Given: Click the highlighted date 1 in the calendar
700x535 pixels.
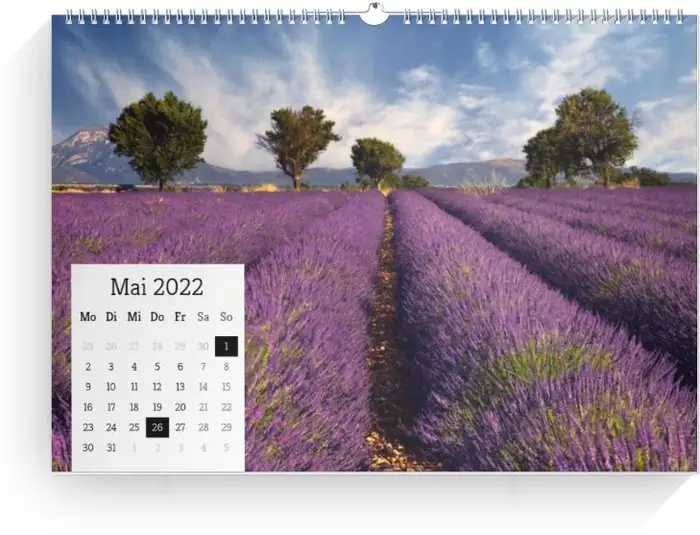Looking at the screenshot, I should coord(226,346).
